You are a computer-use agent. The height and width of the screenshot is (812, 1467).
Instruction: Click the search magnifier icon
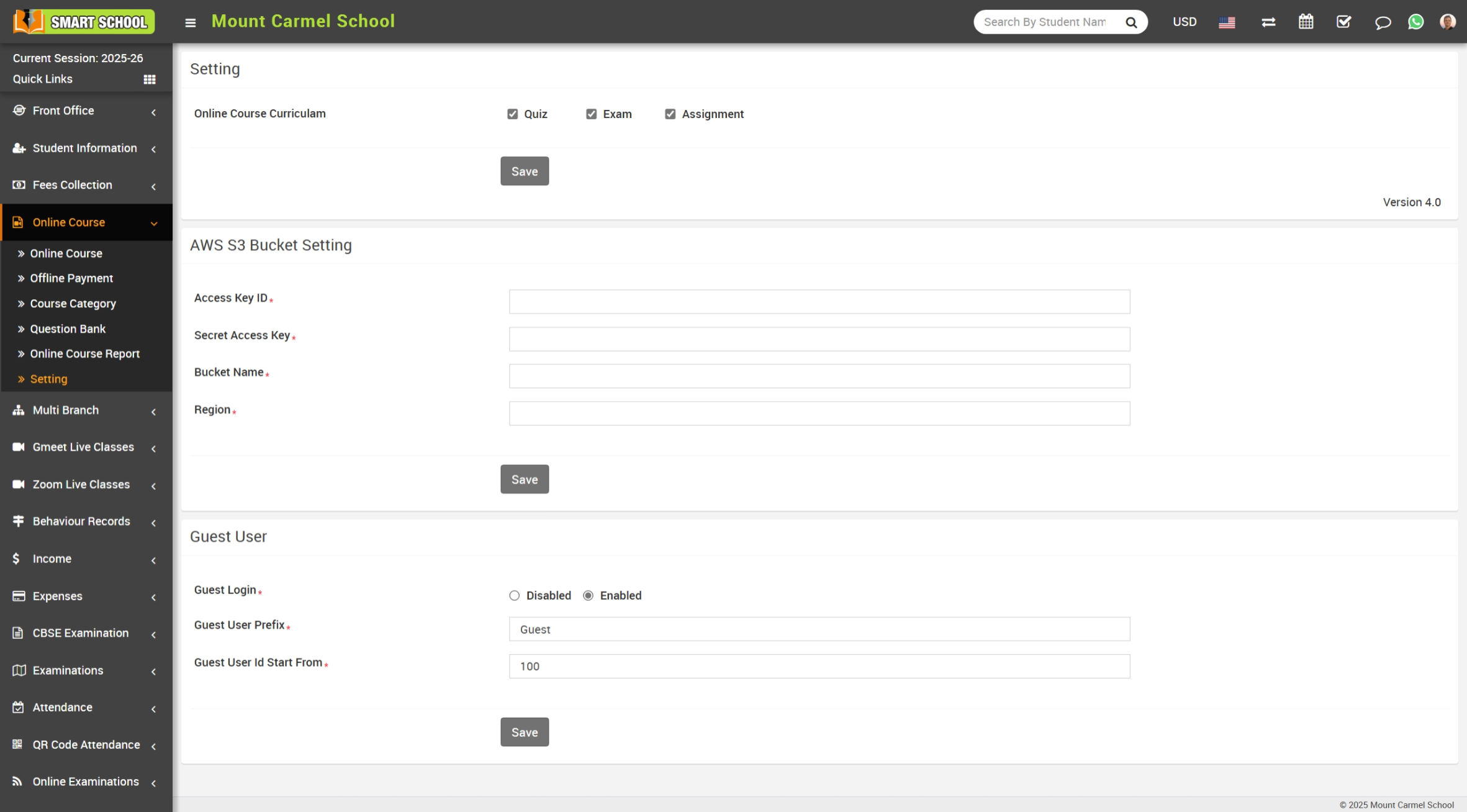click(x=1131, y=22)
